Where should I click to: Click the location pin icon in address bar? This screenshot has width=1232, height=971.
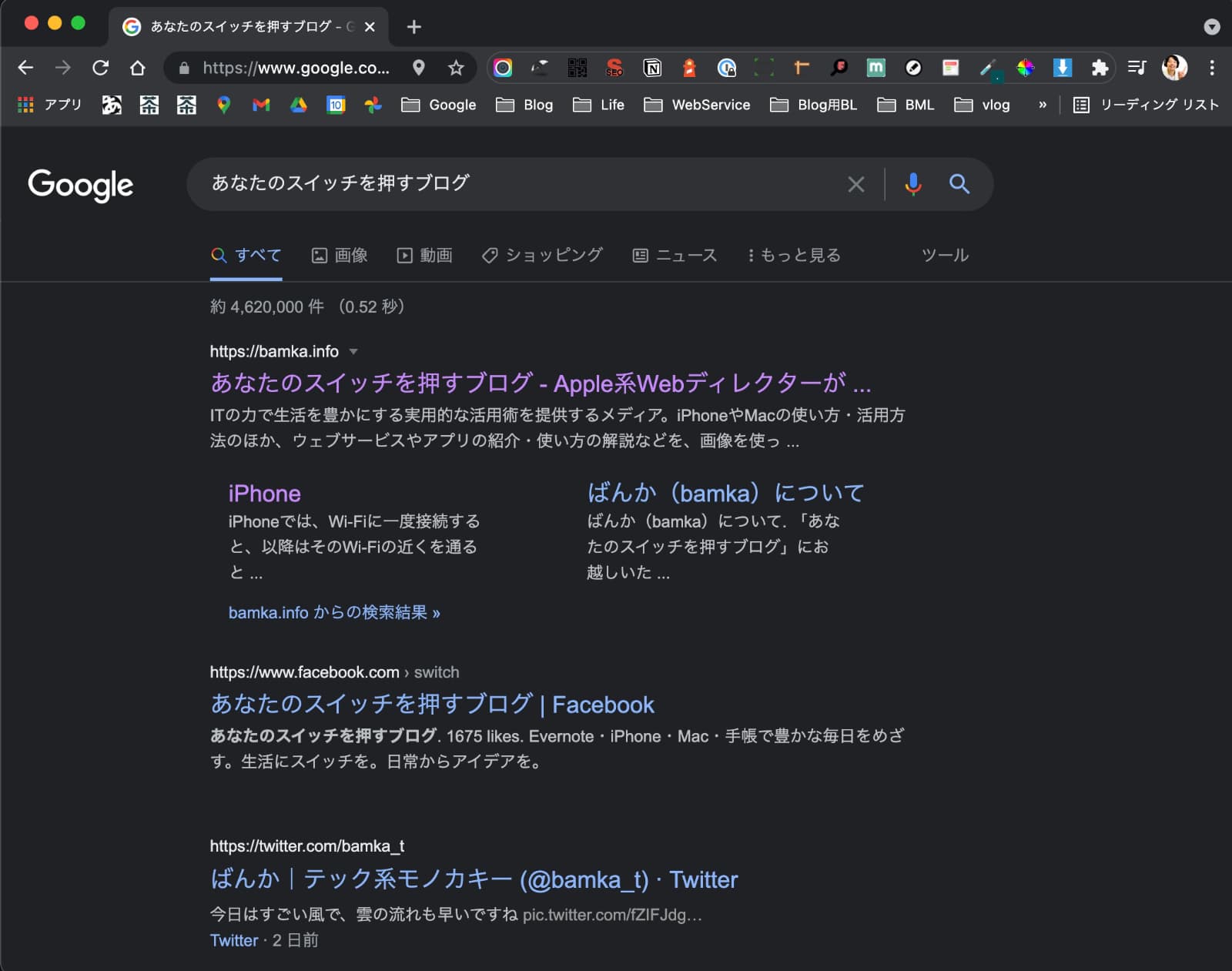pos(419,68)
